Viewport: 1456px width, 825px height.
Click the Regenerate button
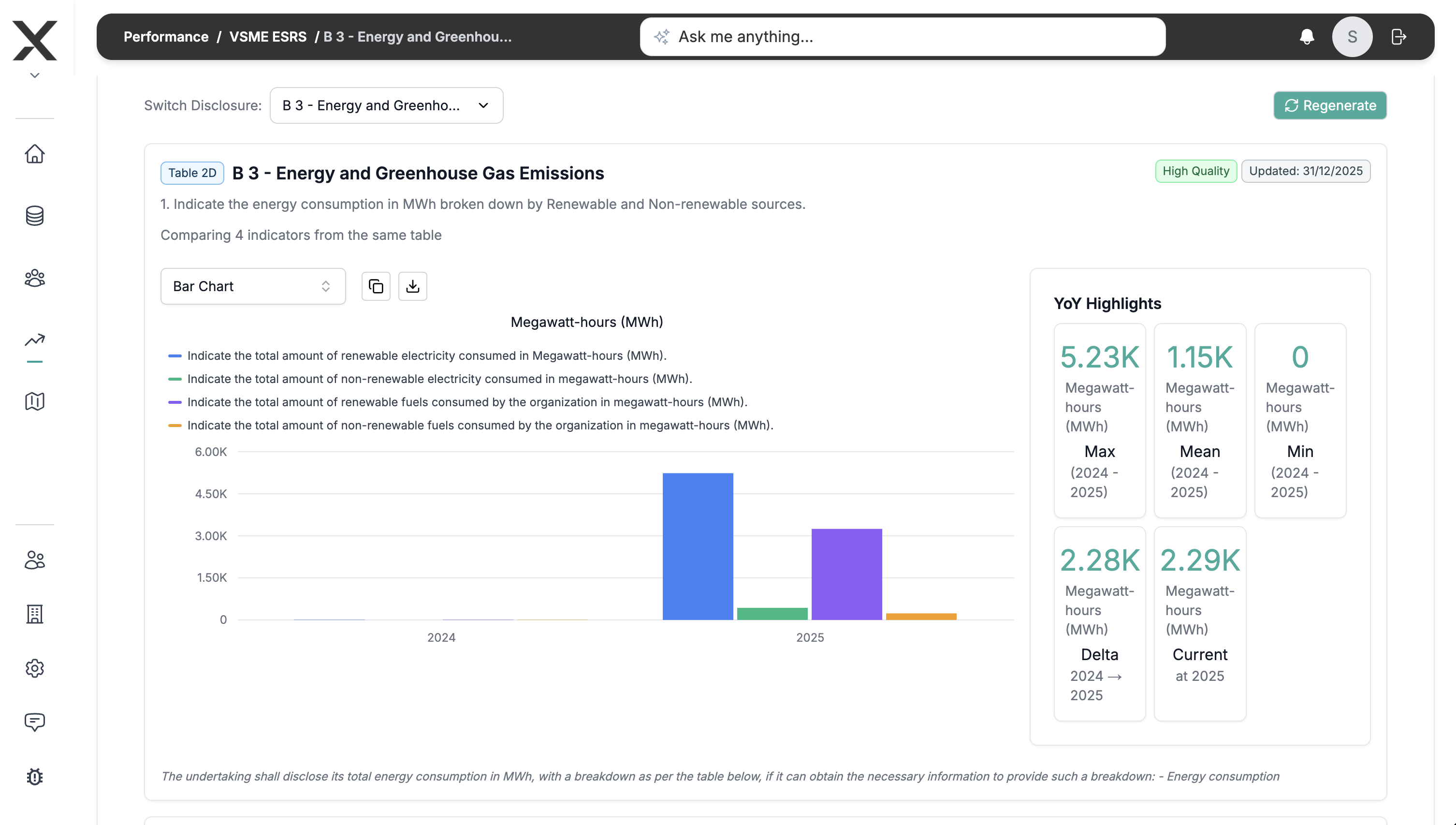(1329, 105)
